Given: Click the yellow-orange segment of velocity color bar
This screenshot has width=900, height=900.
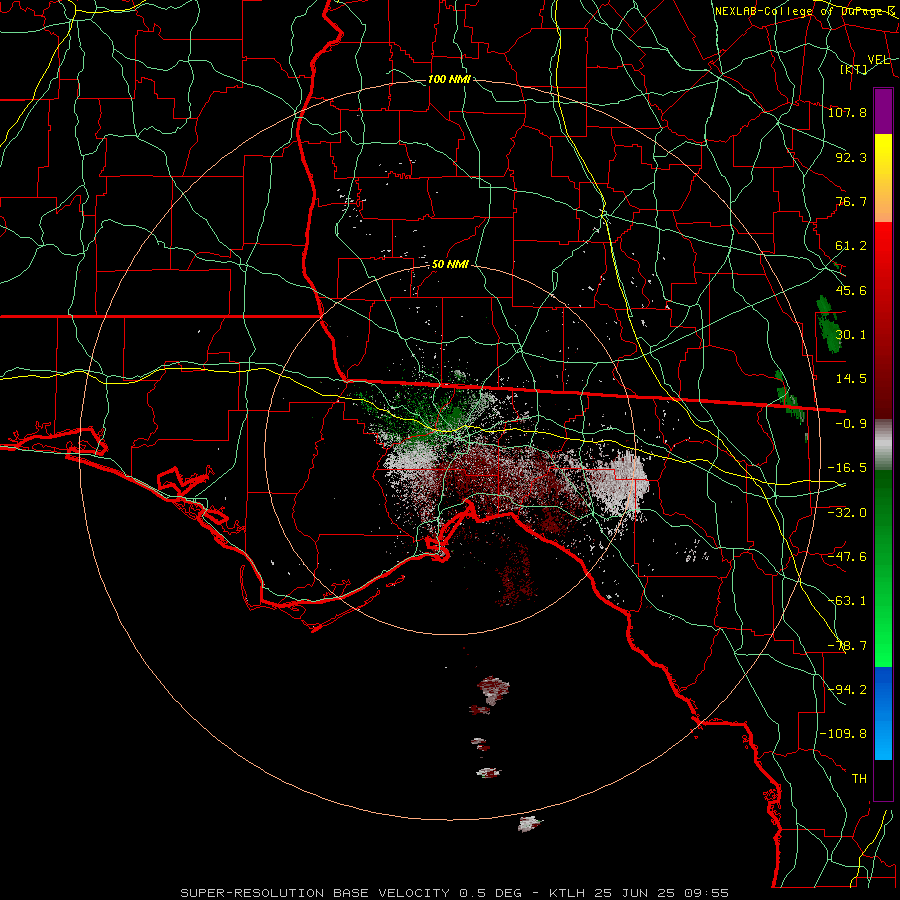Looking at the screenshot, I should coord(883,178).
